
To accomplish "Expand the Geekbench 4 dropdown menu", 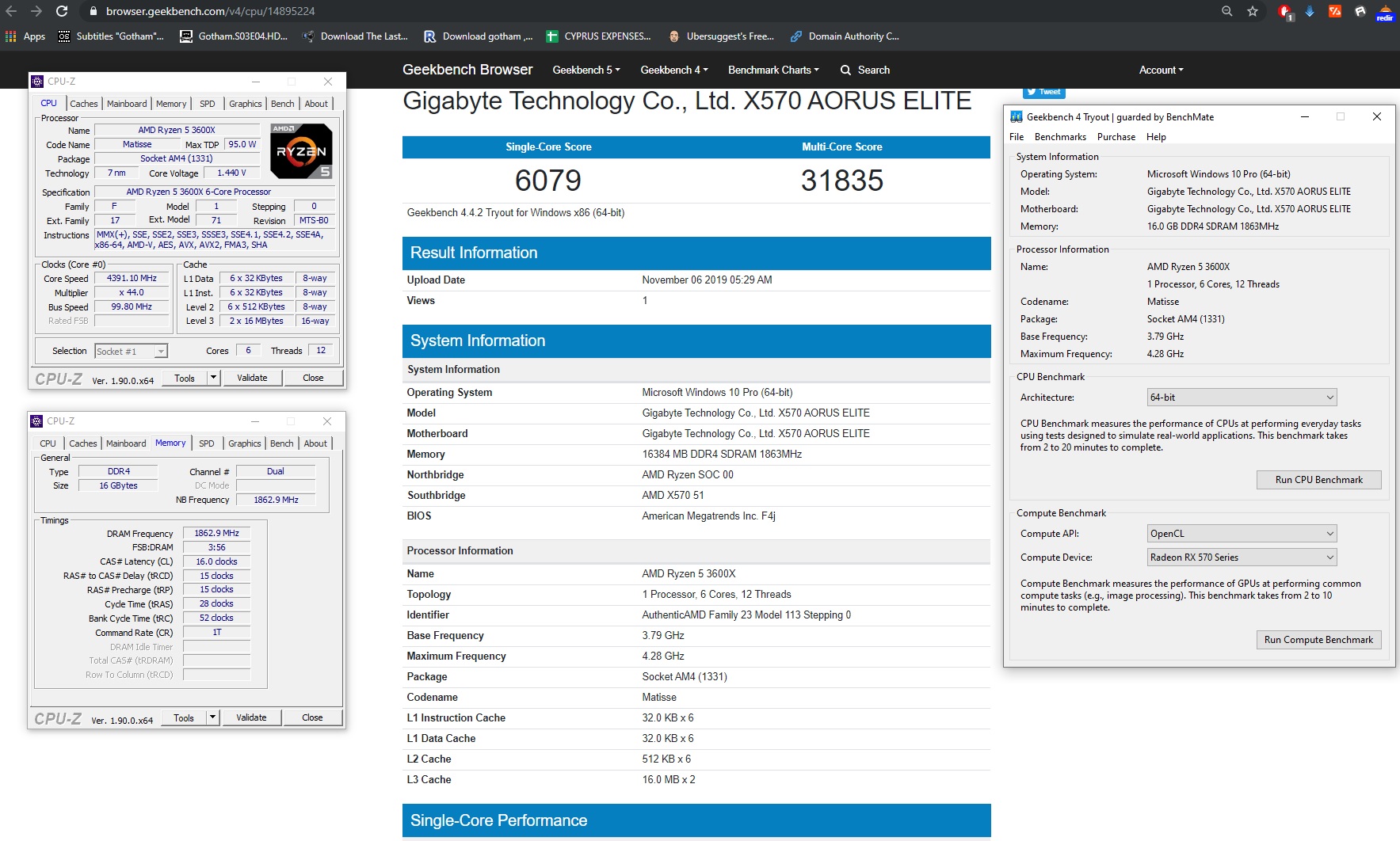I will pyautogui.click(x=674, y=70).
